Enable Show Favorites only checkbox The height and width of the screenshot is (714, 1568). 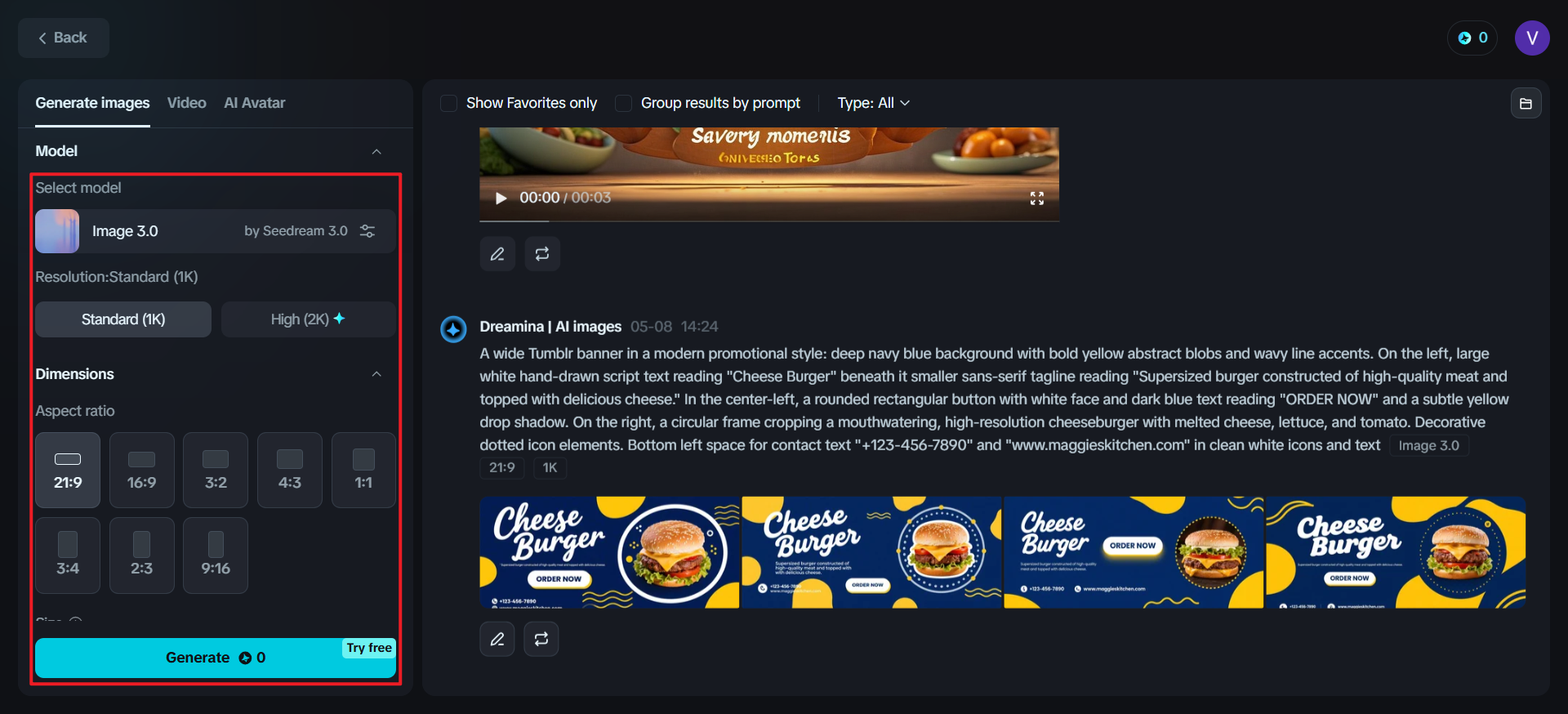(x=448, y=103)
